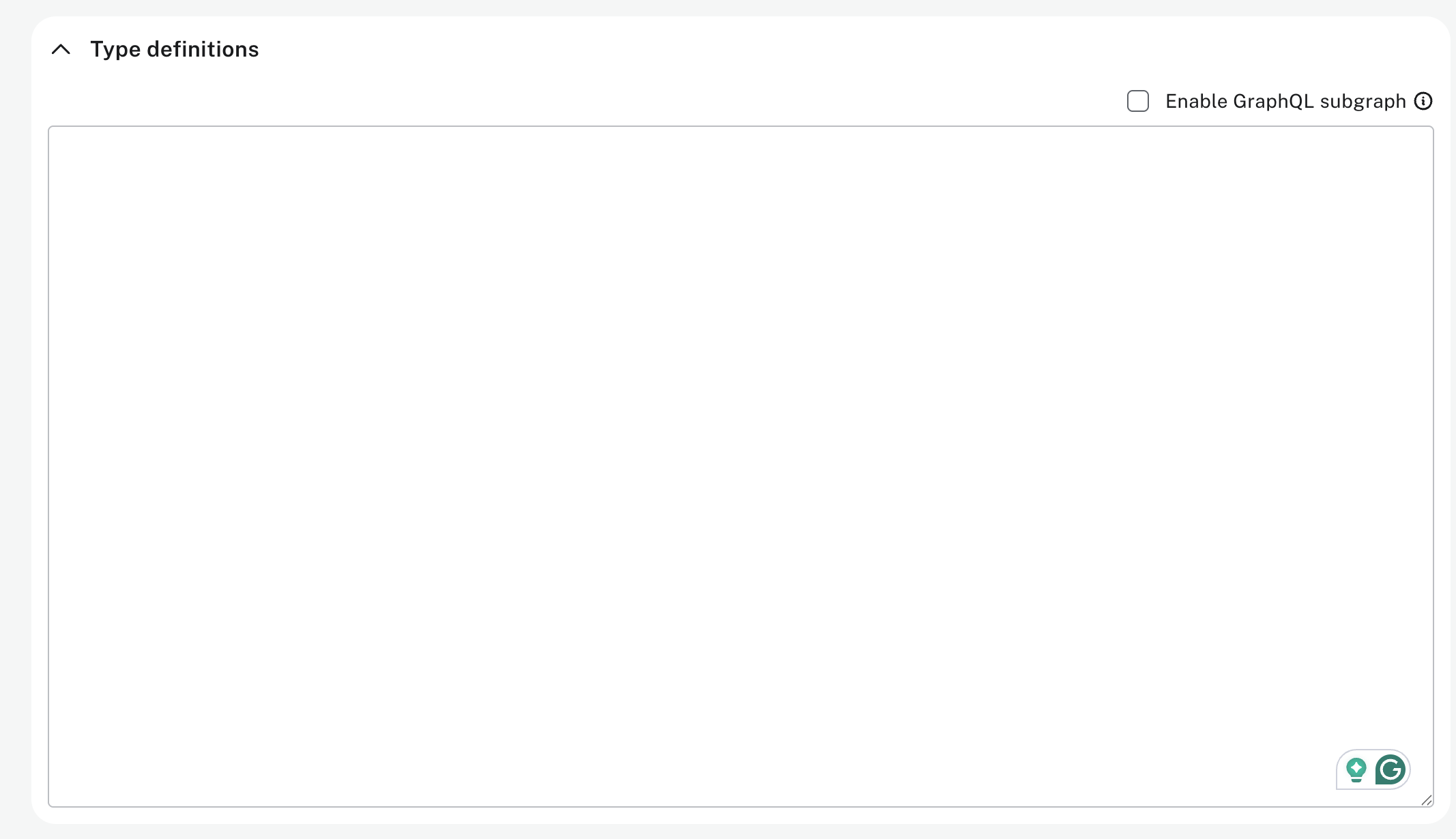Show info about GraphQL subgraph option

click(1423, 101)
